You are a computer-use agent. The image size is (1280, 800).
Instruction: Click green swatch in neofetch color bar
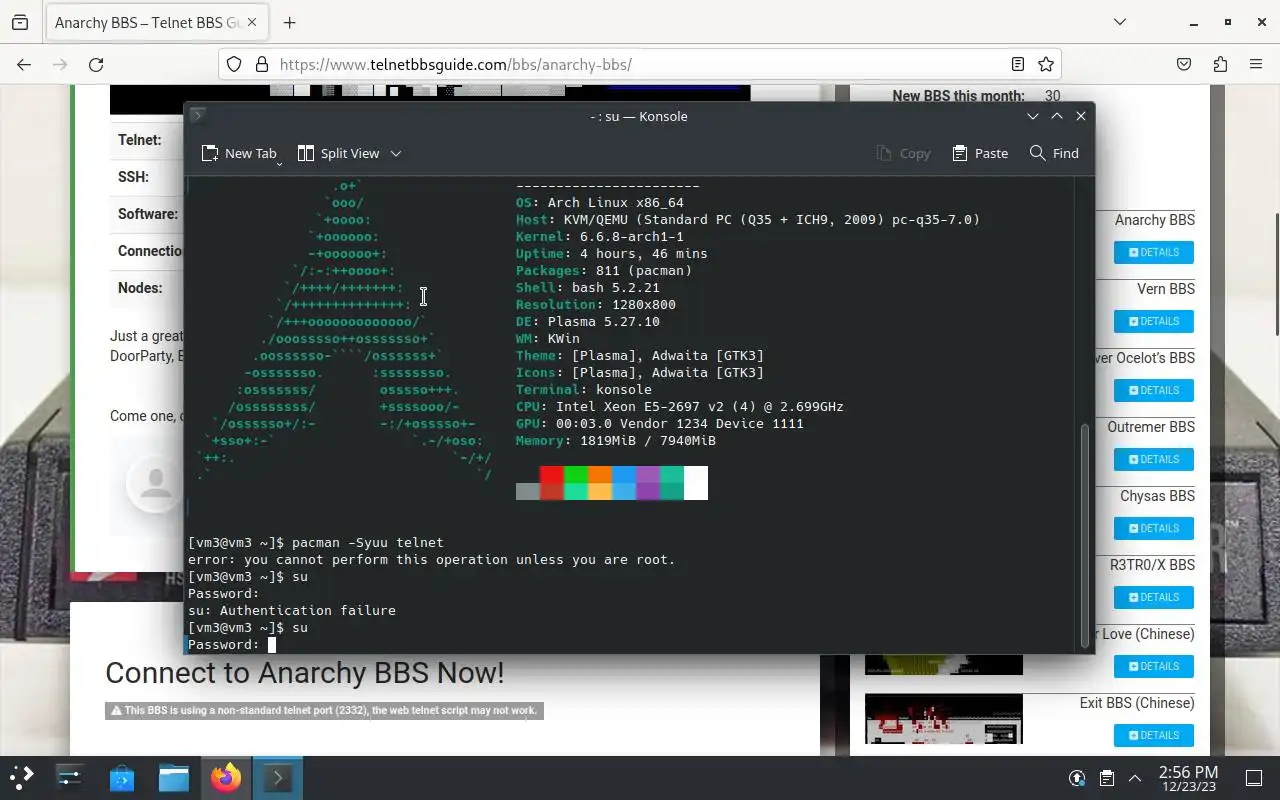(x=576, y=483)
